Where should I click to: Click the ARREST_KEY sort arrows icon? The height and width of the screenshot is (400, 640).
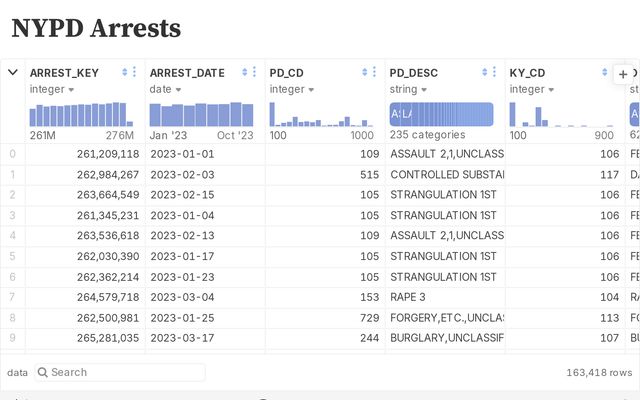click(x=125, y=72)
